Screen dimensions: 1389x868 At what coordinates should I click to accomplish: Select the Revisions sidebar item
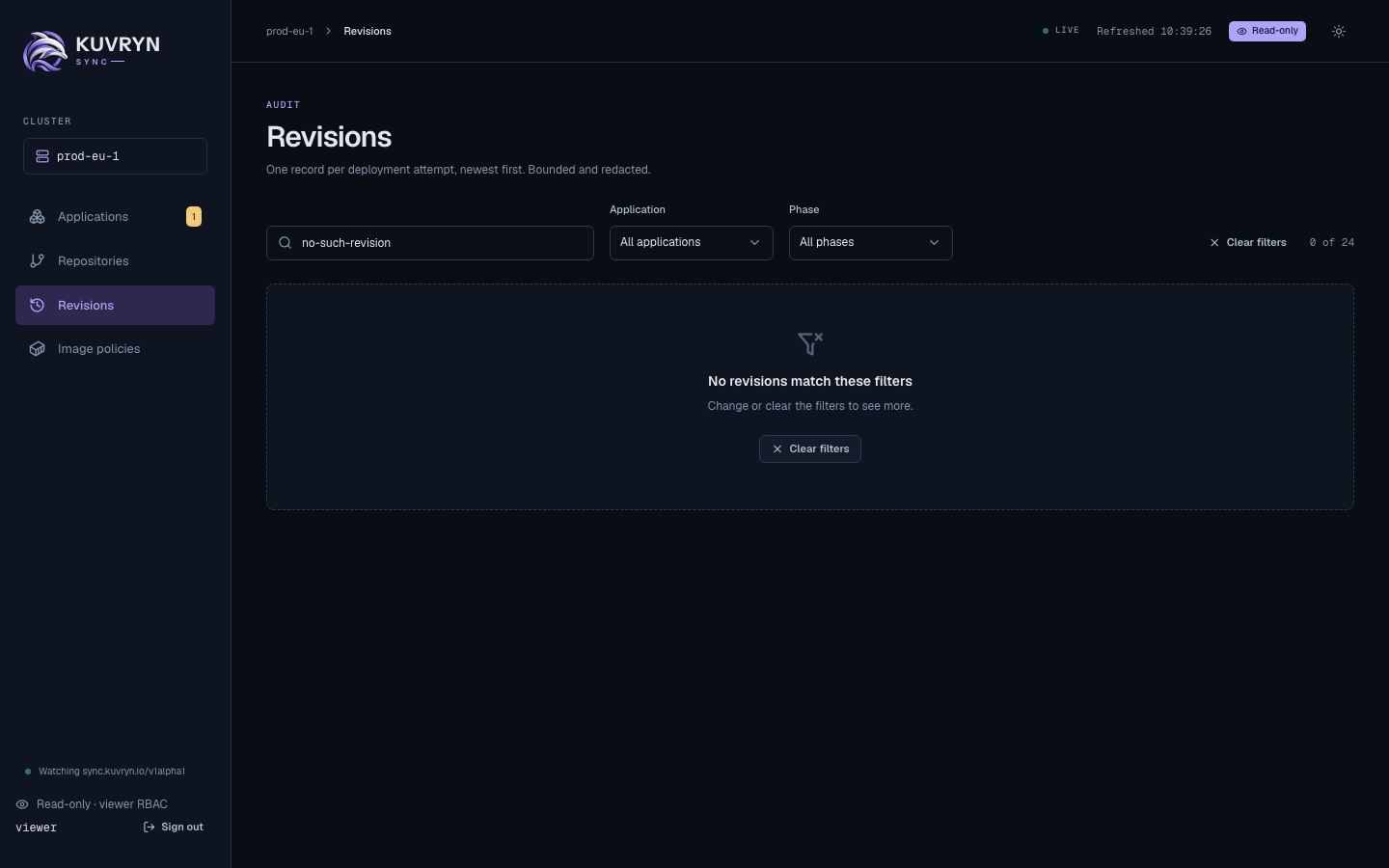point(115,306)
